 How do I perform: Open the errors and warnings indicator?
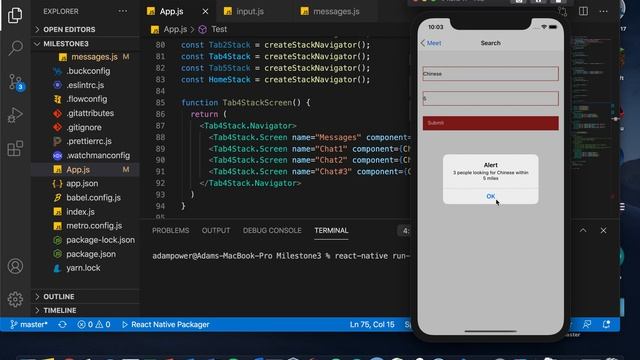pos(94,324)
